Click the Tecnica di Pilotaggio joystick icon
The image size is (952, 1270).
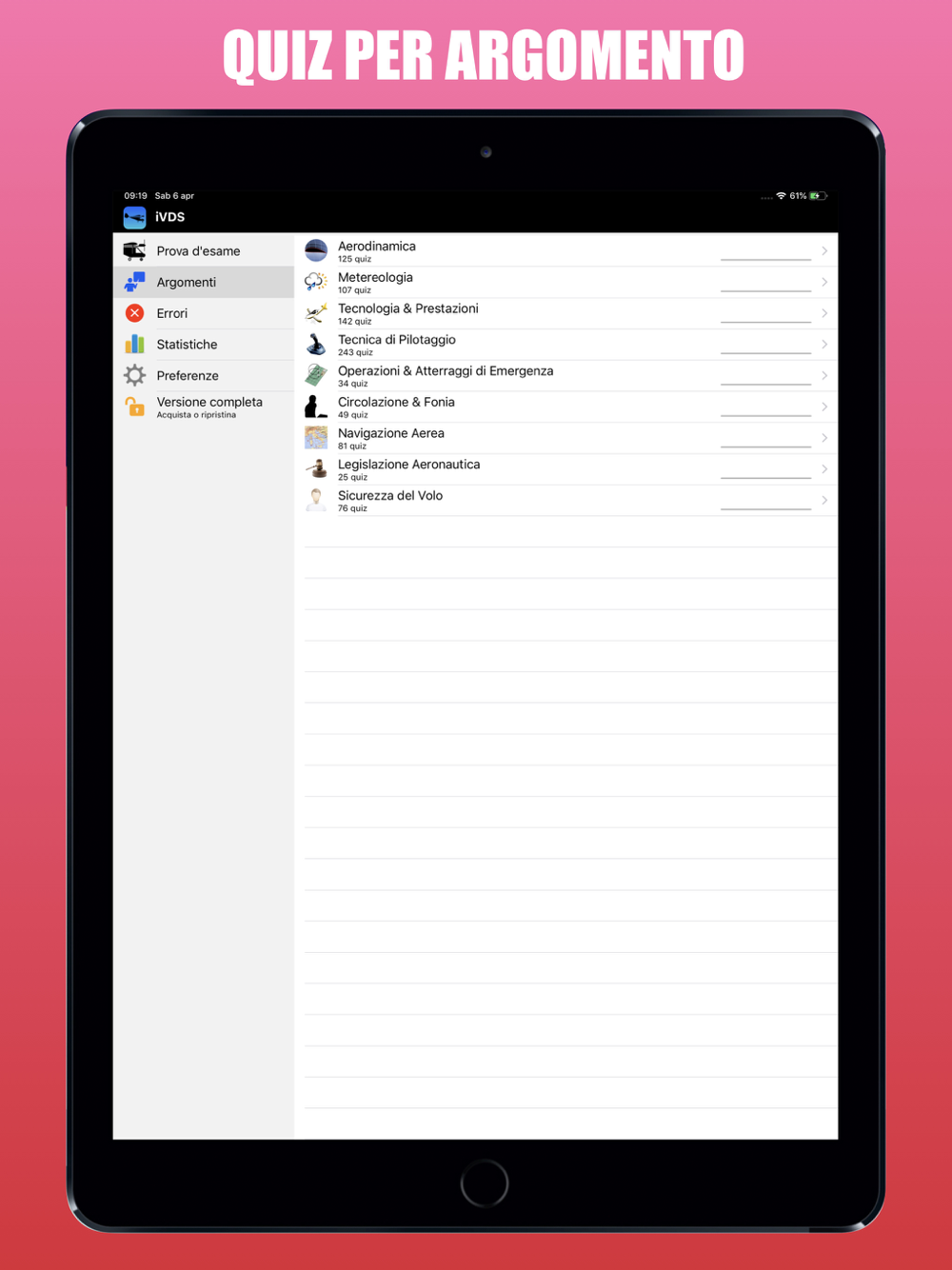tap(316, 344)
